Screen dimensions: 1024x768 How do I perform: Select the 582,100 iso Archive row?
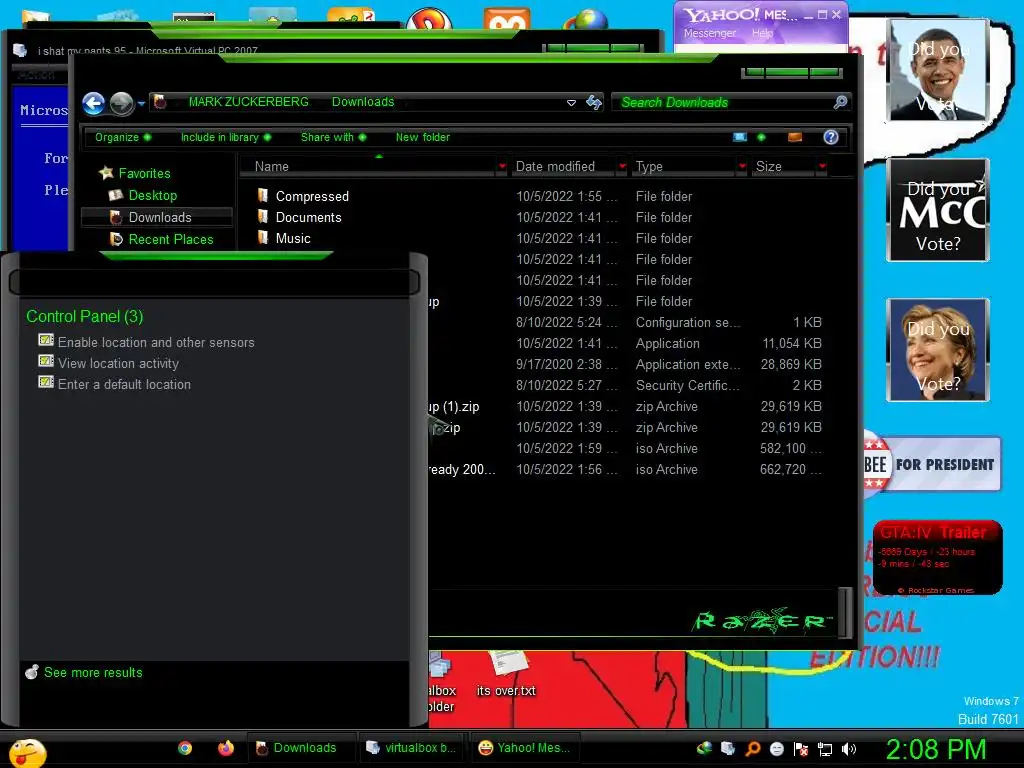coord(627,449)
